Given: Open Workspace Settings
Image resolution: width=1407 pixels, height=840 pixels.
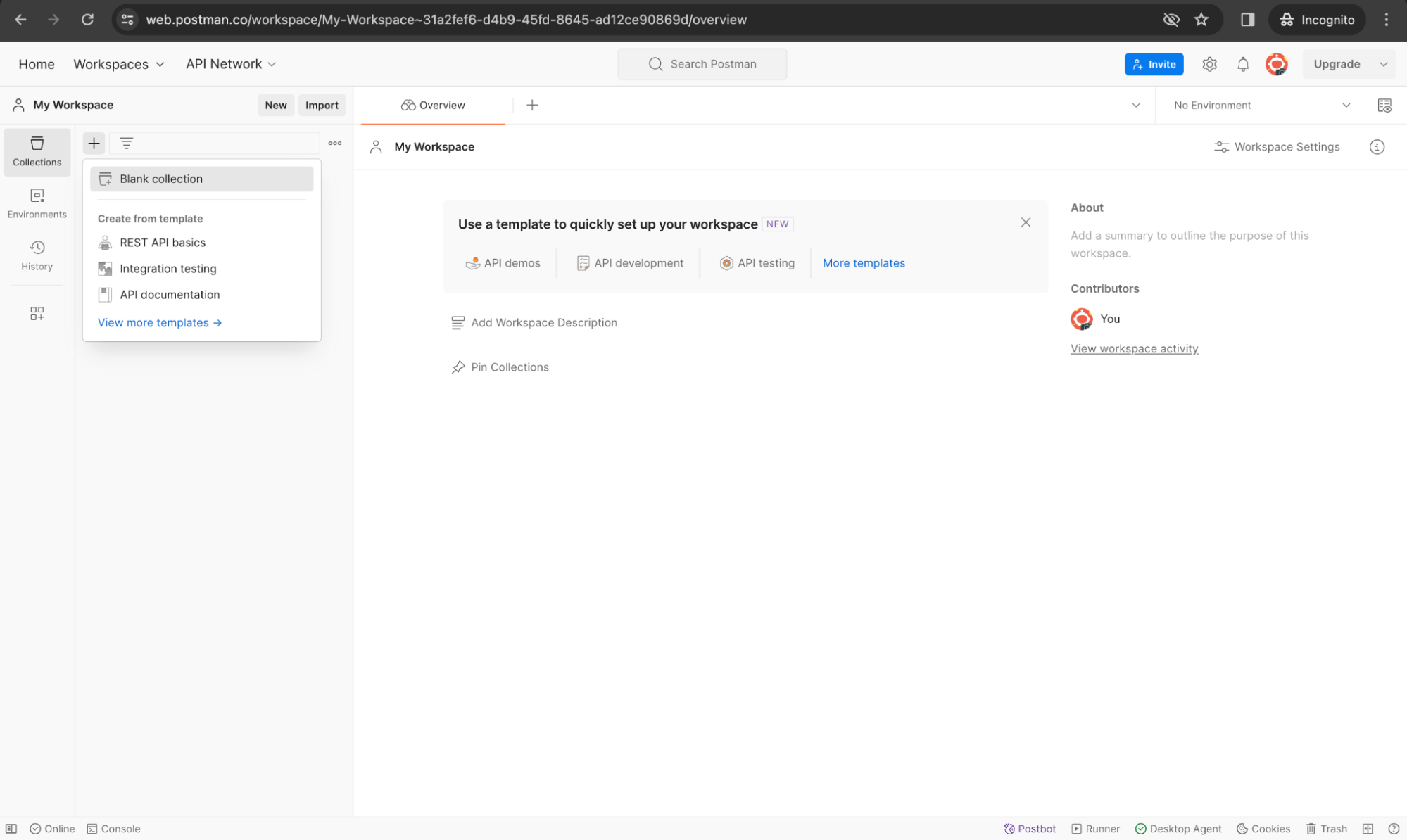Looking at the screenshot, I should (x=1277, y=146).
